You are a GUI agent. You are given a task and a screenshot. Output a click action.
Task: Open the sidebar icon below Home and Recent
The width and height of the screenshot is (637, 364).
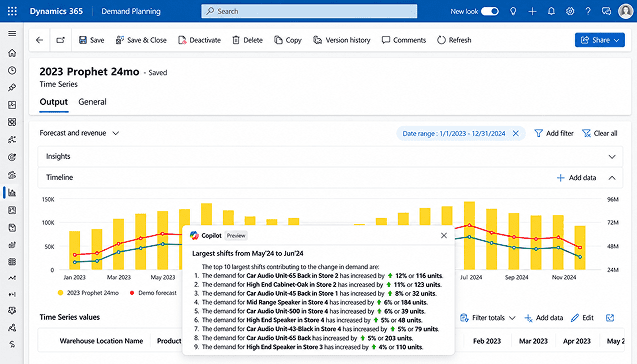(x=12, y=87)
